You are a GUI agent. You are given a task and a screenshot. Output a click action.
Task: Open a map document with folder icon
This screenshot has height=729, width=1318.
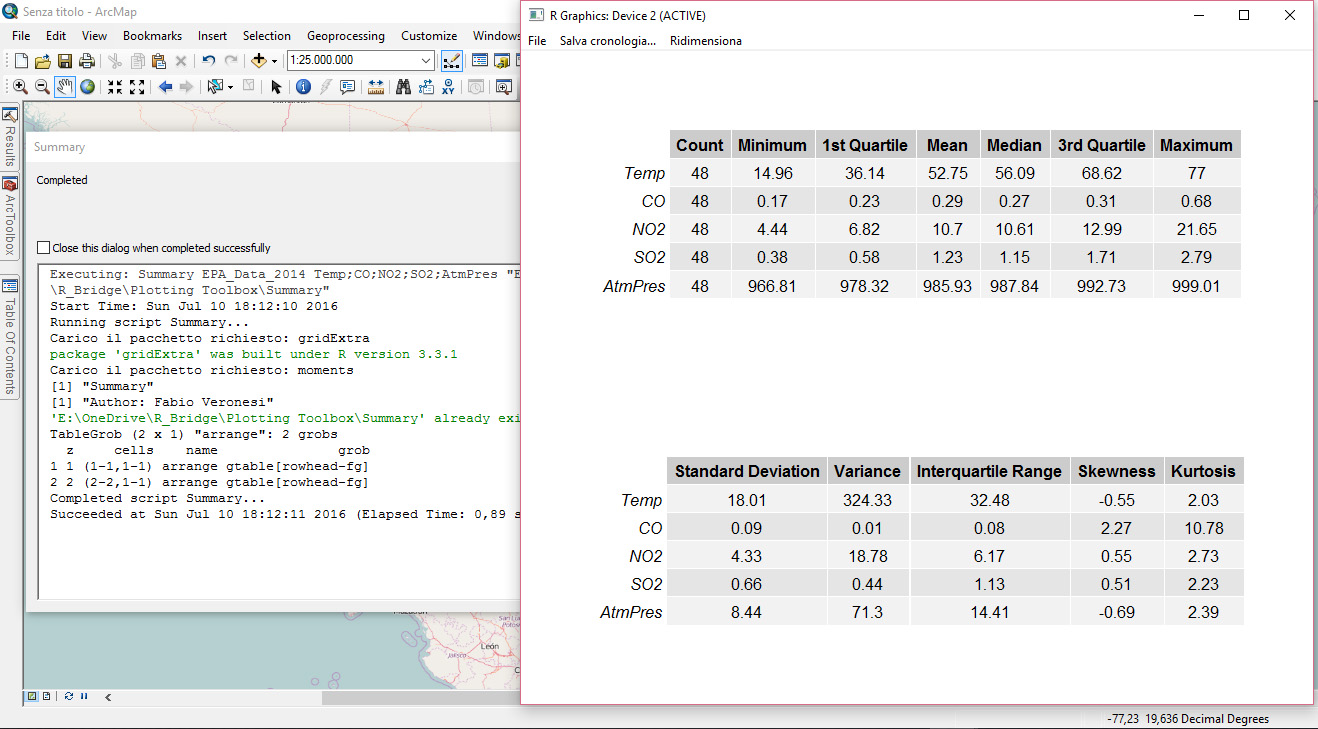(43, 61)
